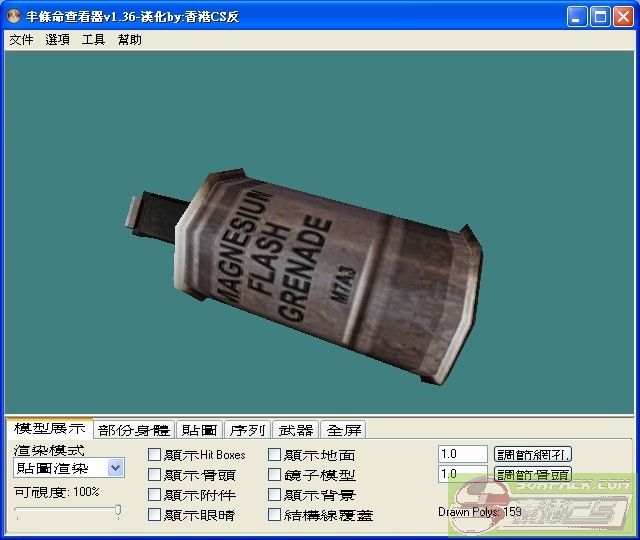This screenshot has width=640, height=540.
Task: Expand the 渲染模式 dropdown arrow
Action: 116,468
